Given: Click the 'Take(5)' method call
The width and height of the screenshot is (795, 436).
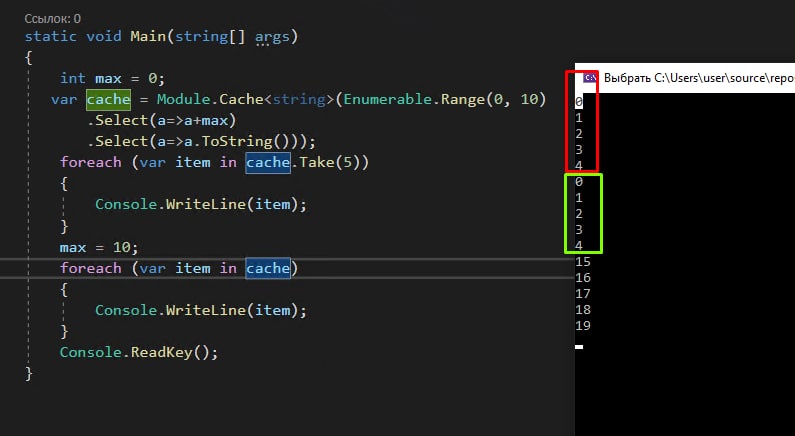Looking at the screenshot, I should pyautogui.click(x=329, y=162).
